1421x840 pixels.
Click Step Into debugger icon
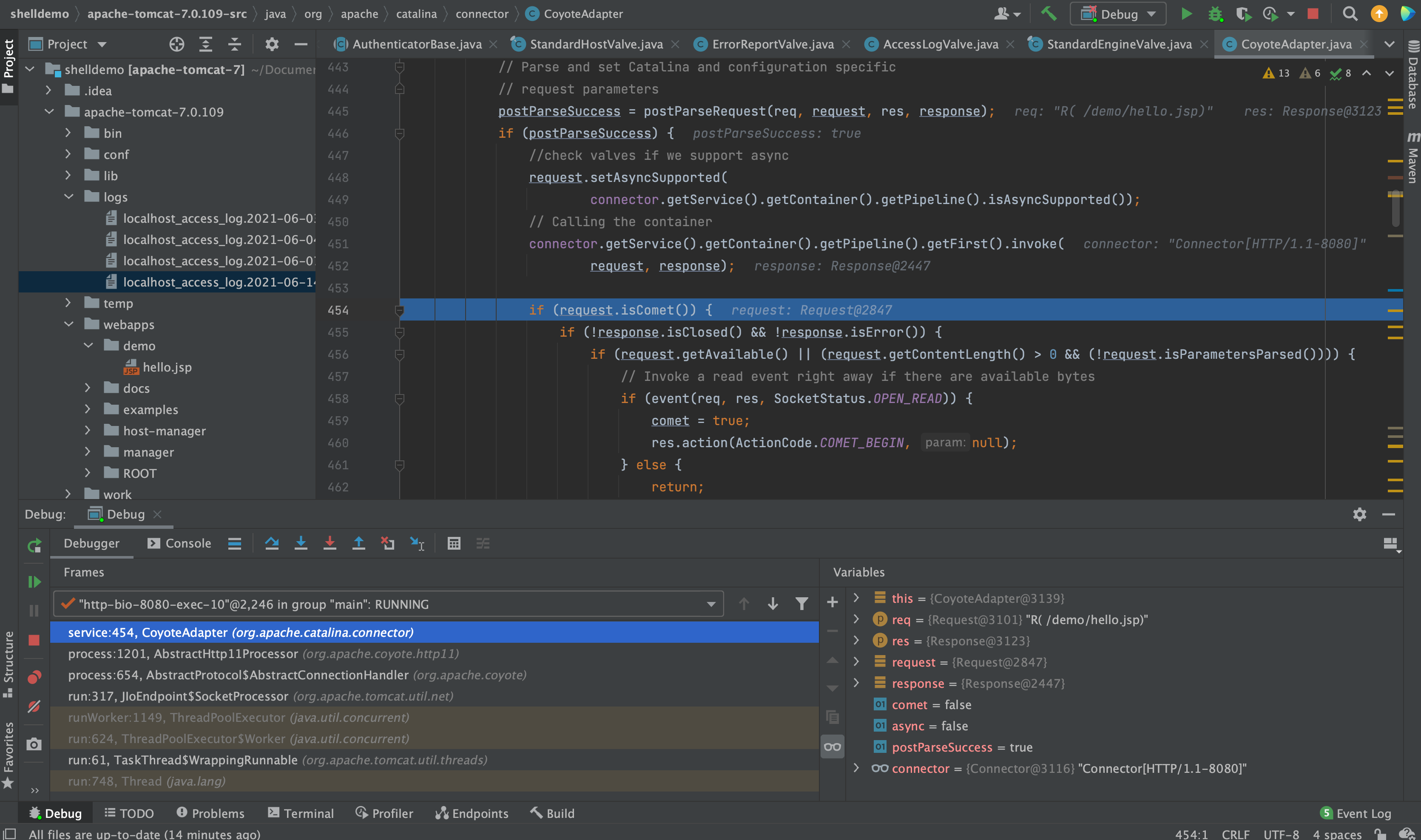301,543
